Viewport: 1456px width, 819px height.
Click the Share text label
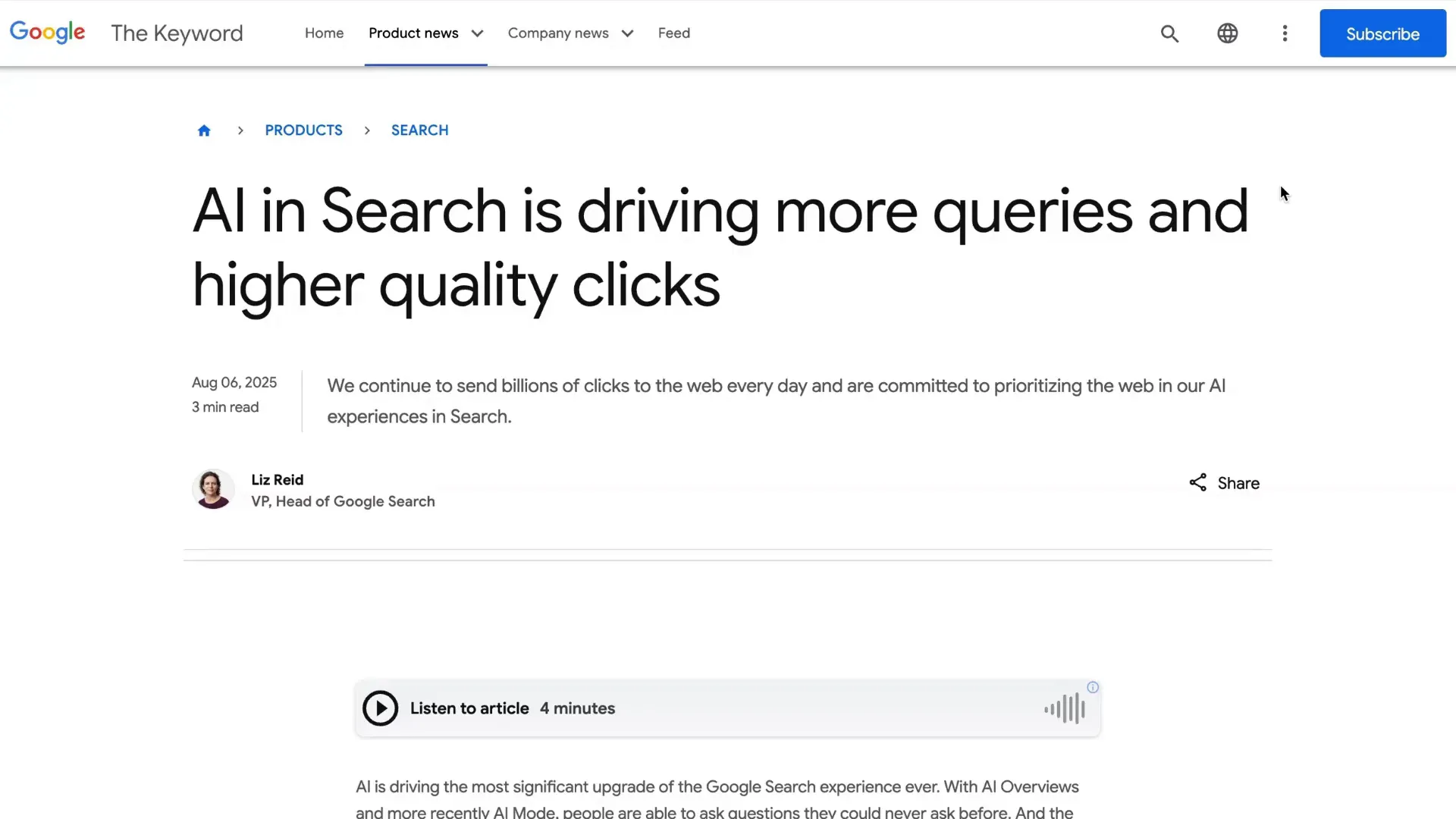pyautogui.click(x=1238, y=483)
